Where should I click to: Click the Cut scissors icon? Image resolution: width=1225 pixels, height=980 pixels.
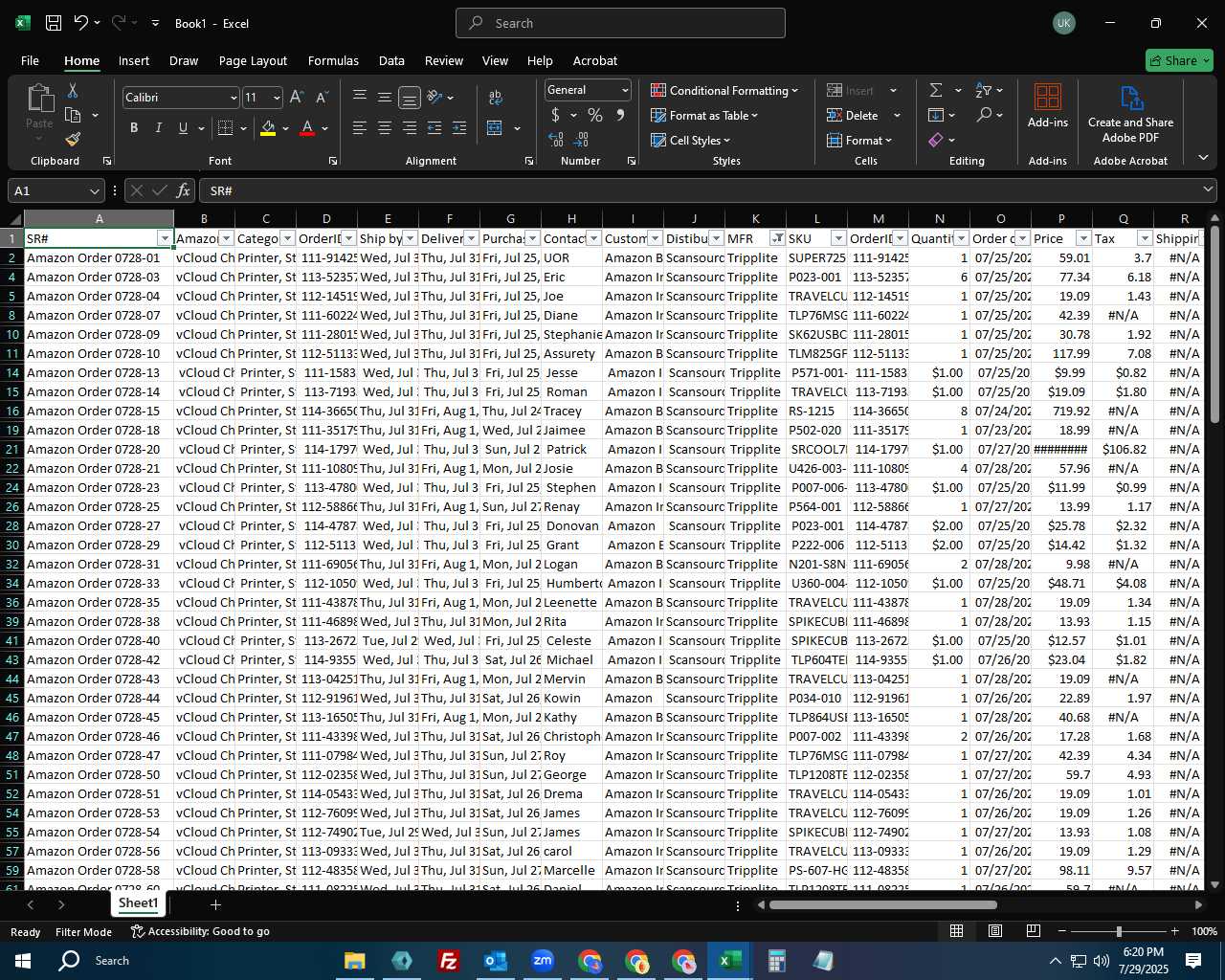click(73, 91)
